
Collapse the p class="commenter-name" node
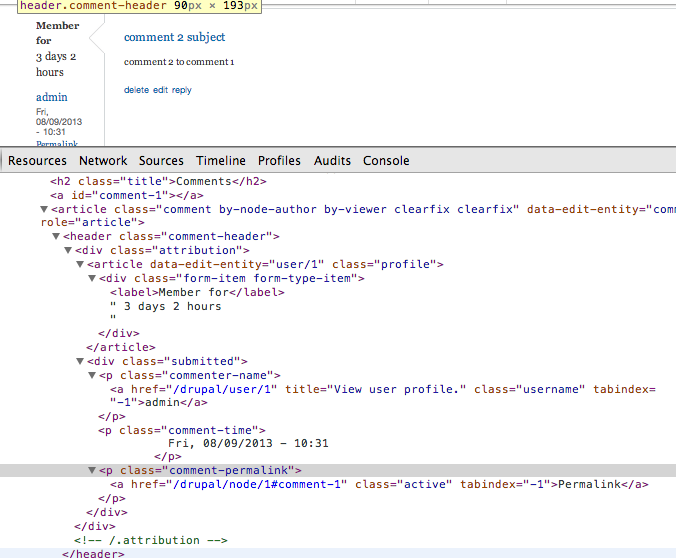coord(93,375)
